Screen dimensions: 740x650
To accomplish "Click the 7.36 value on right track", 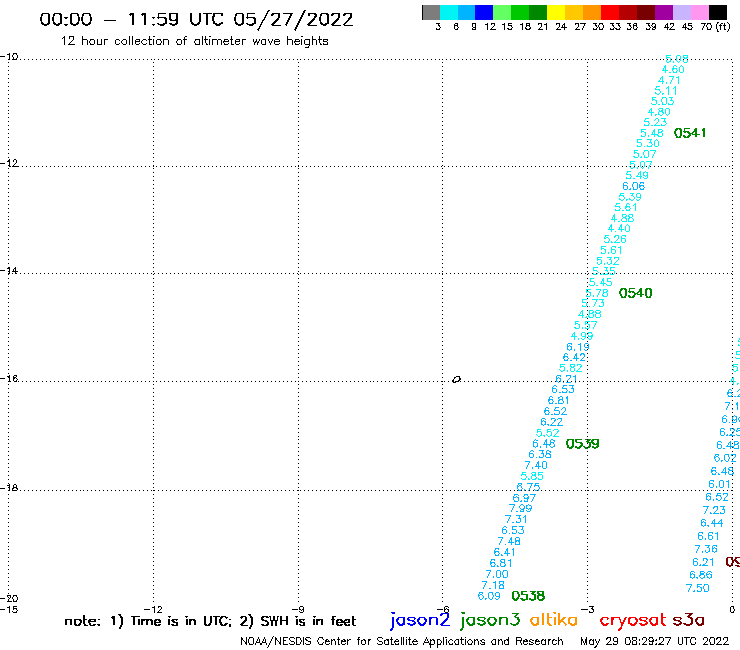I will click(706, 549).
